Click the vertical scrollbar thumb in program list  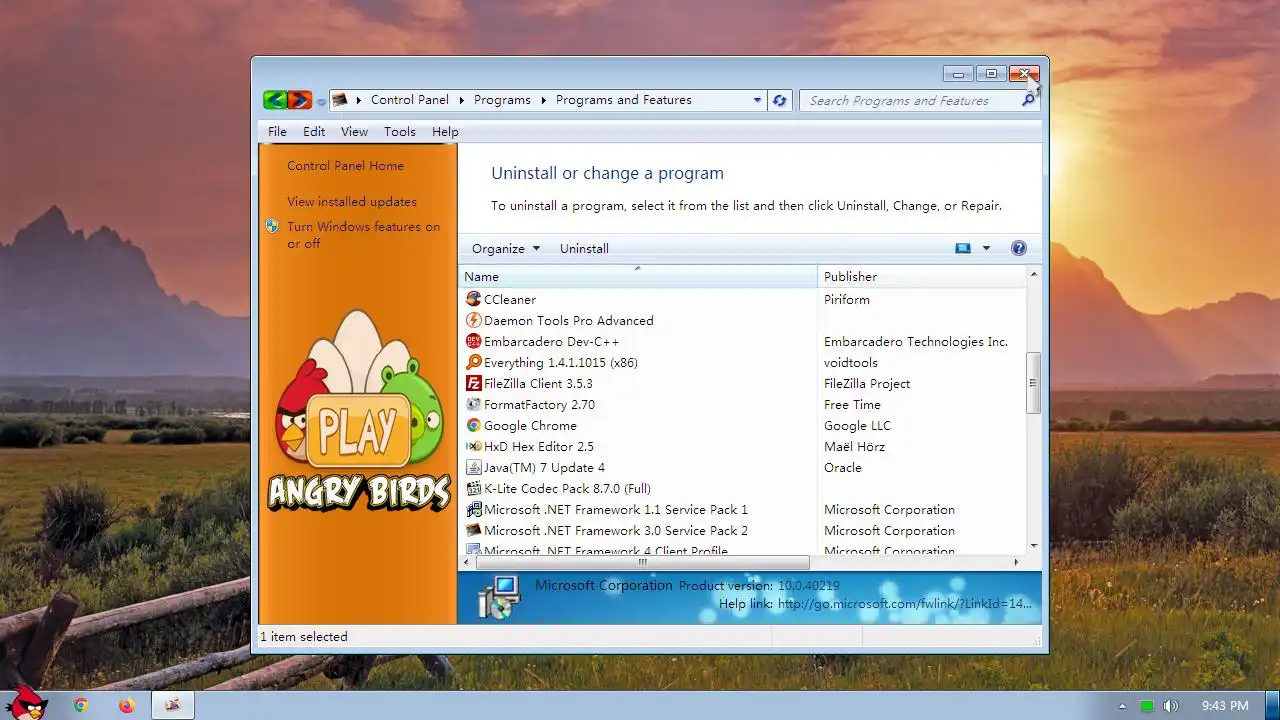[x=1033, y=383]
